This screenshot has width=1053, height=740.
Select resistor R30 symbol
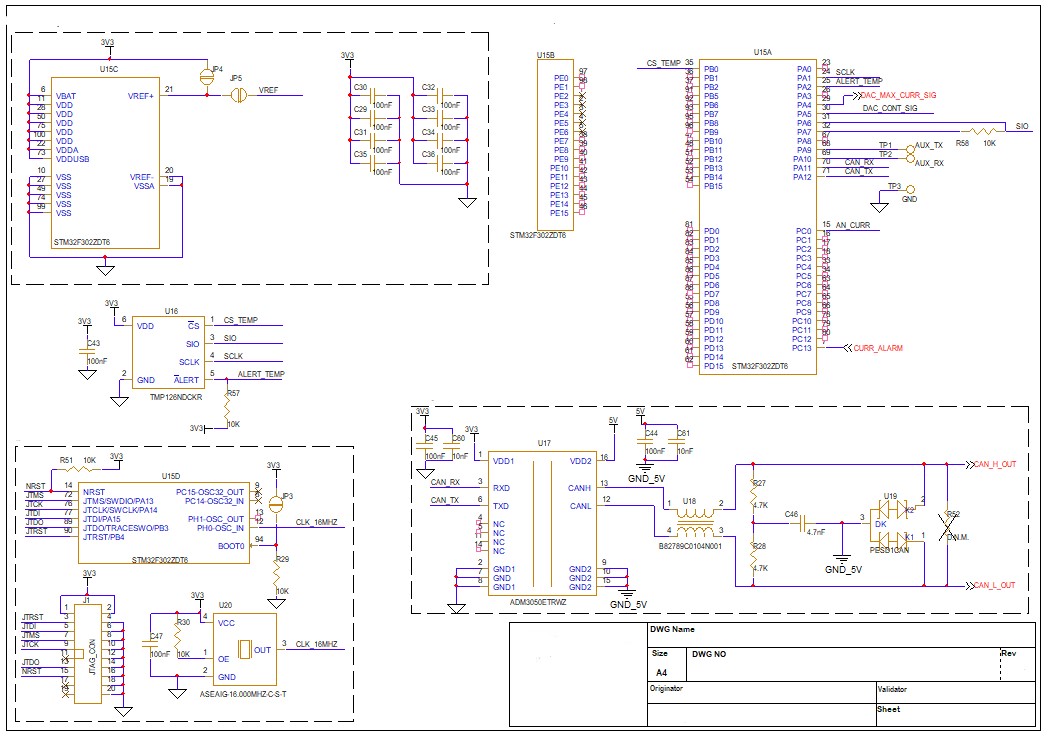[178, 635]
